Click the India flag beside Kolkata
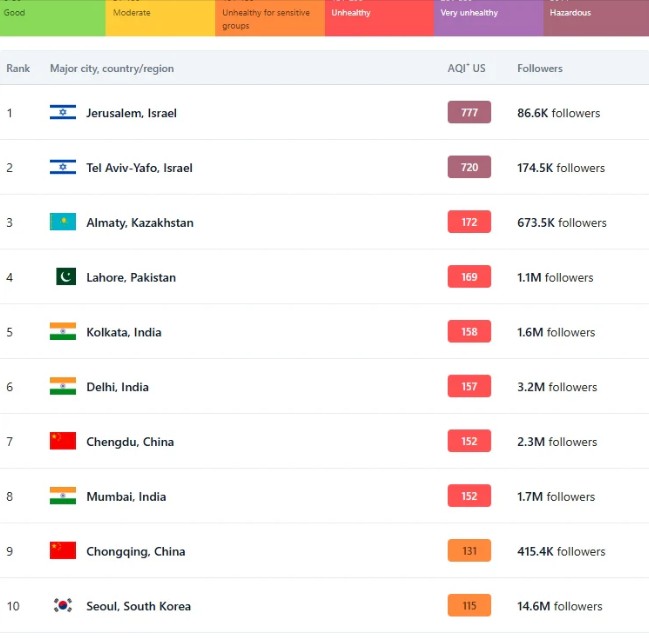Screen dimensions: 649x642 pos(62,332)
